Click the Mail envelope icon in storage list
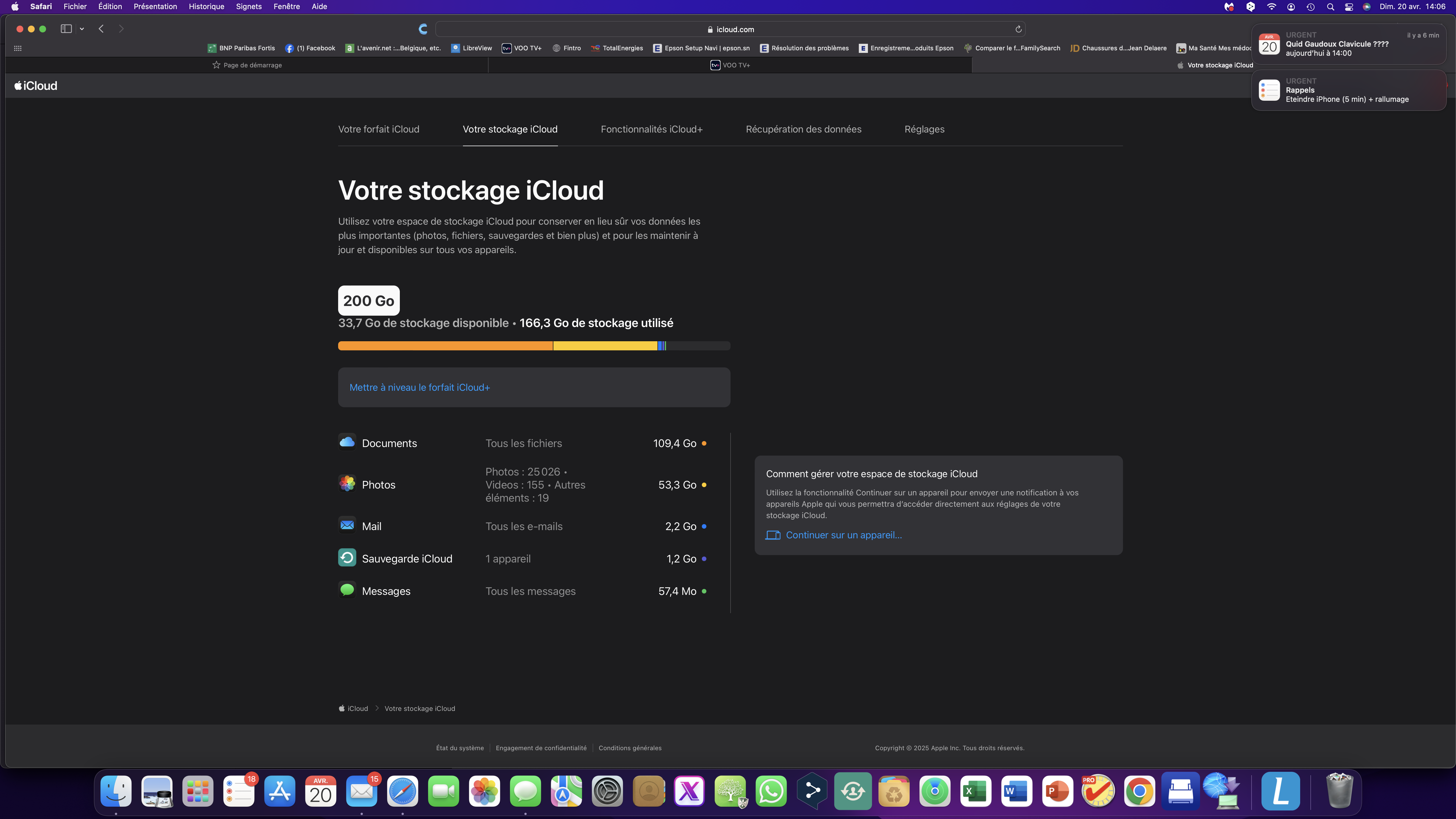 347,525
